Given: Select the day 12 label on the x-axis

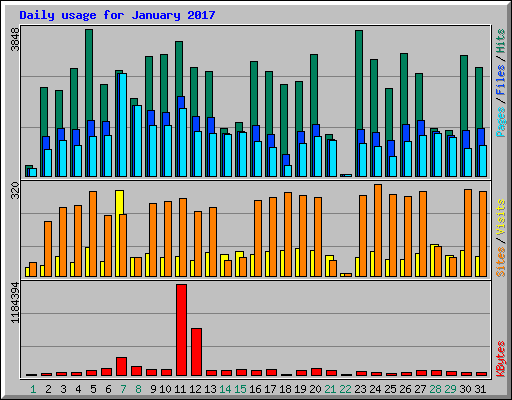Looking at the screenshot, I should click(x=195, y=389).
